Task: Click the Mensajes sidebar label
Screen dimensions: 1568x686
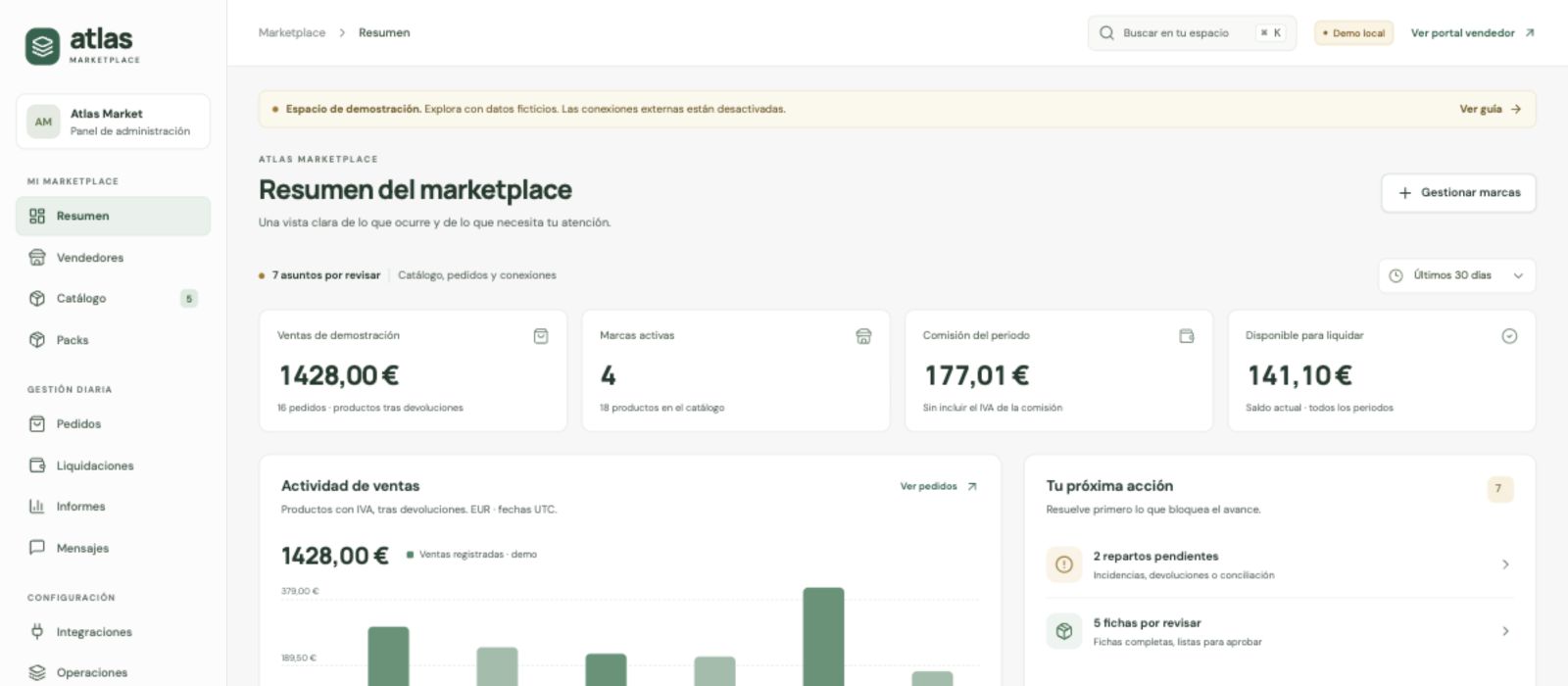Action: [82, 548]
